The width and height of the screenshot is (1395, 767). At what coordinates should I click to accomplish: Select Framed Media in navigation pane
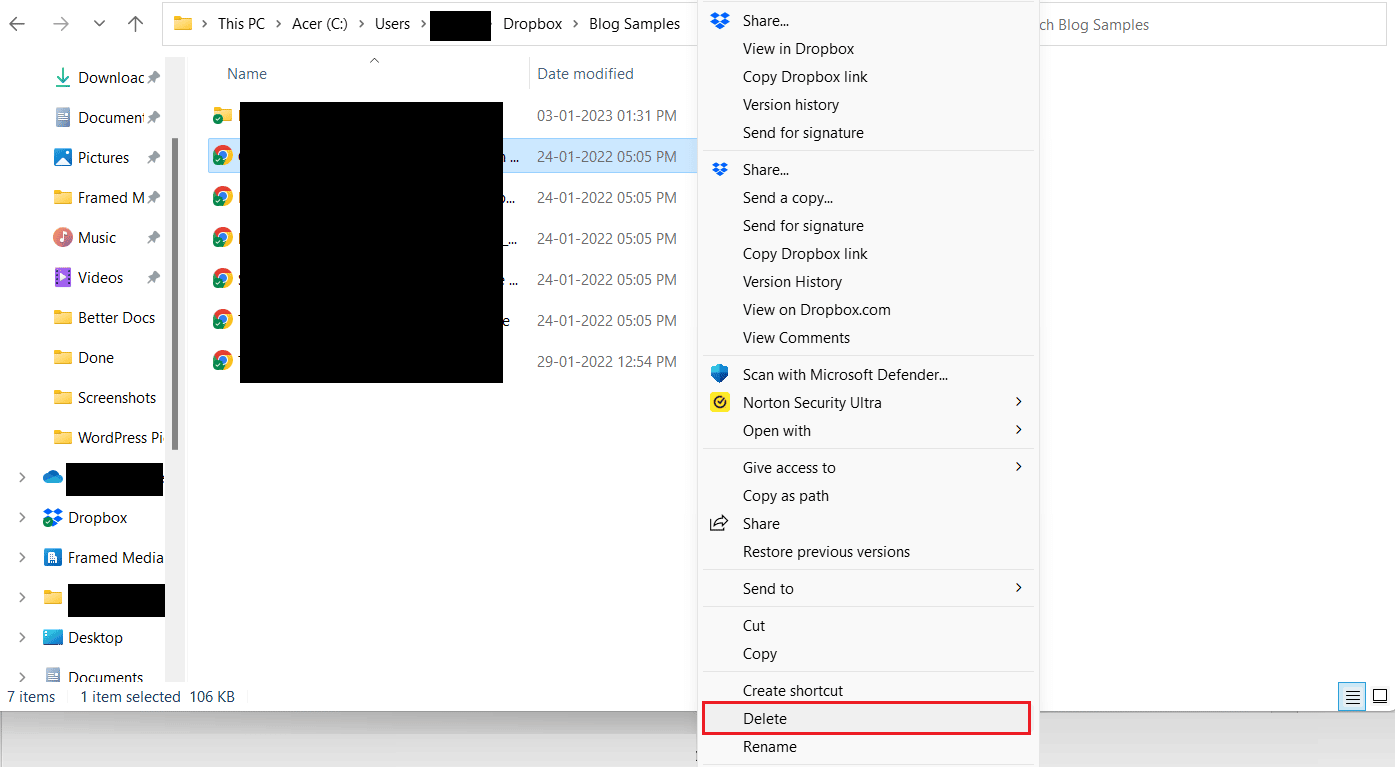(x=103, y=557)
